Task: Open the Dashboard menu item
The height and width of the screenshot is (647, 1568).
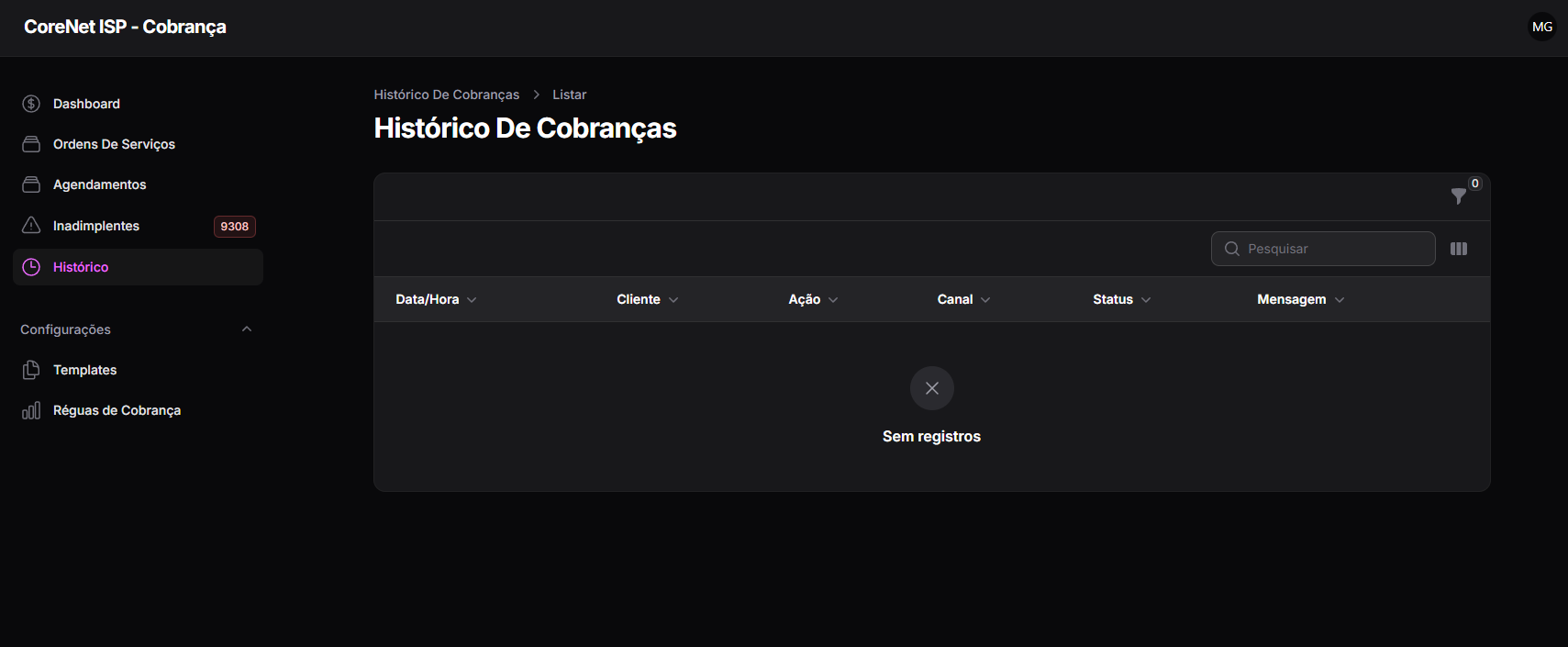Action: coord(138,104)
